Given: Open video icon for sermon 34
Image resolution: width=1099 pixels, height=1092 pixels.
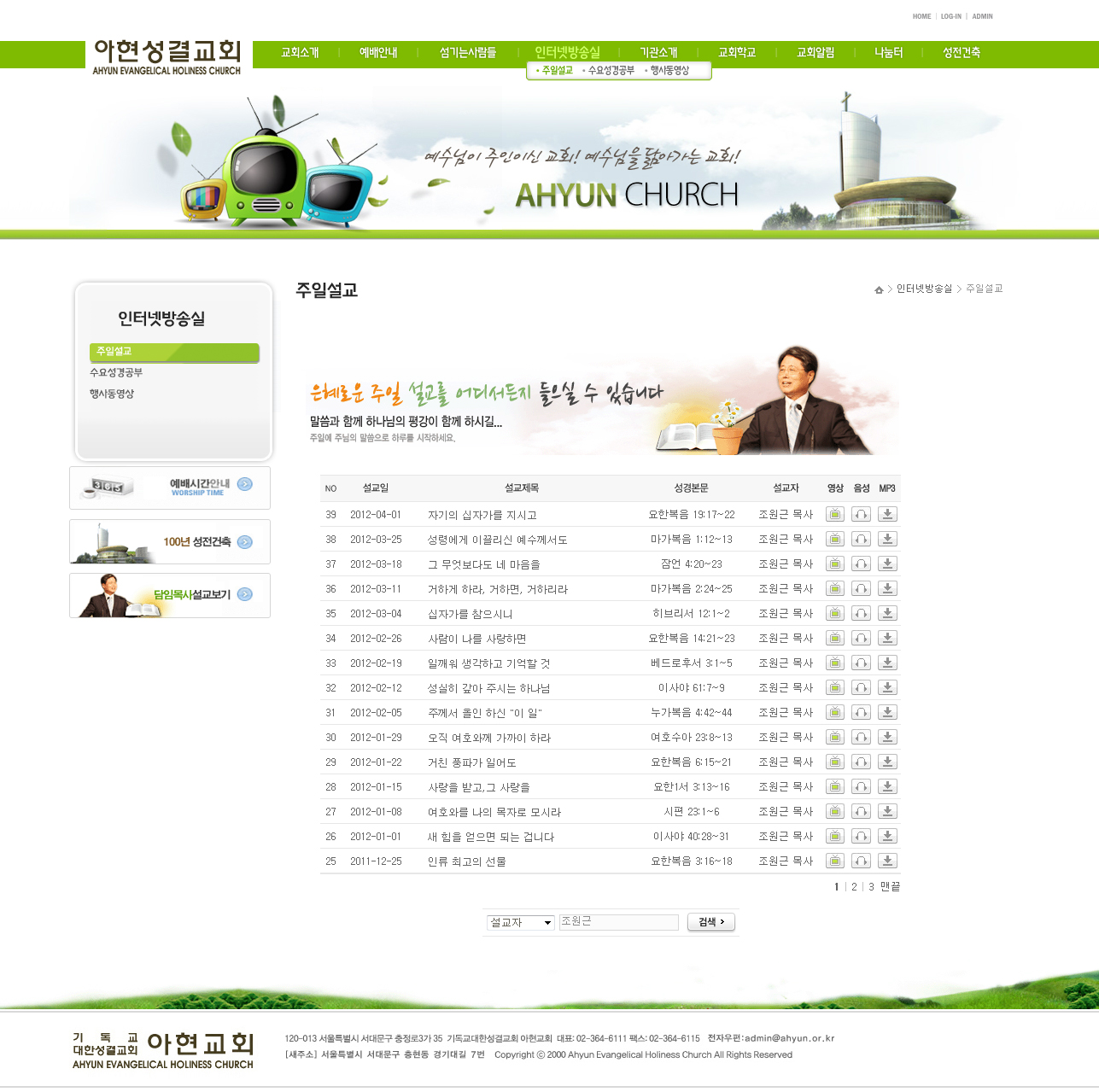Looking at the screenshot, I should click(834, 638).
